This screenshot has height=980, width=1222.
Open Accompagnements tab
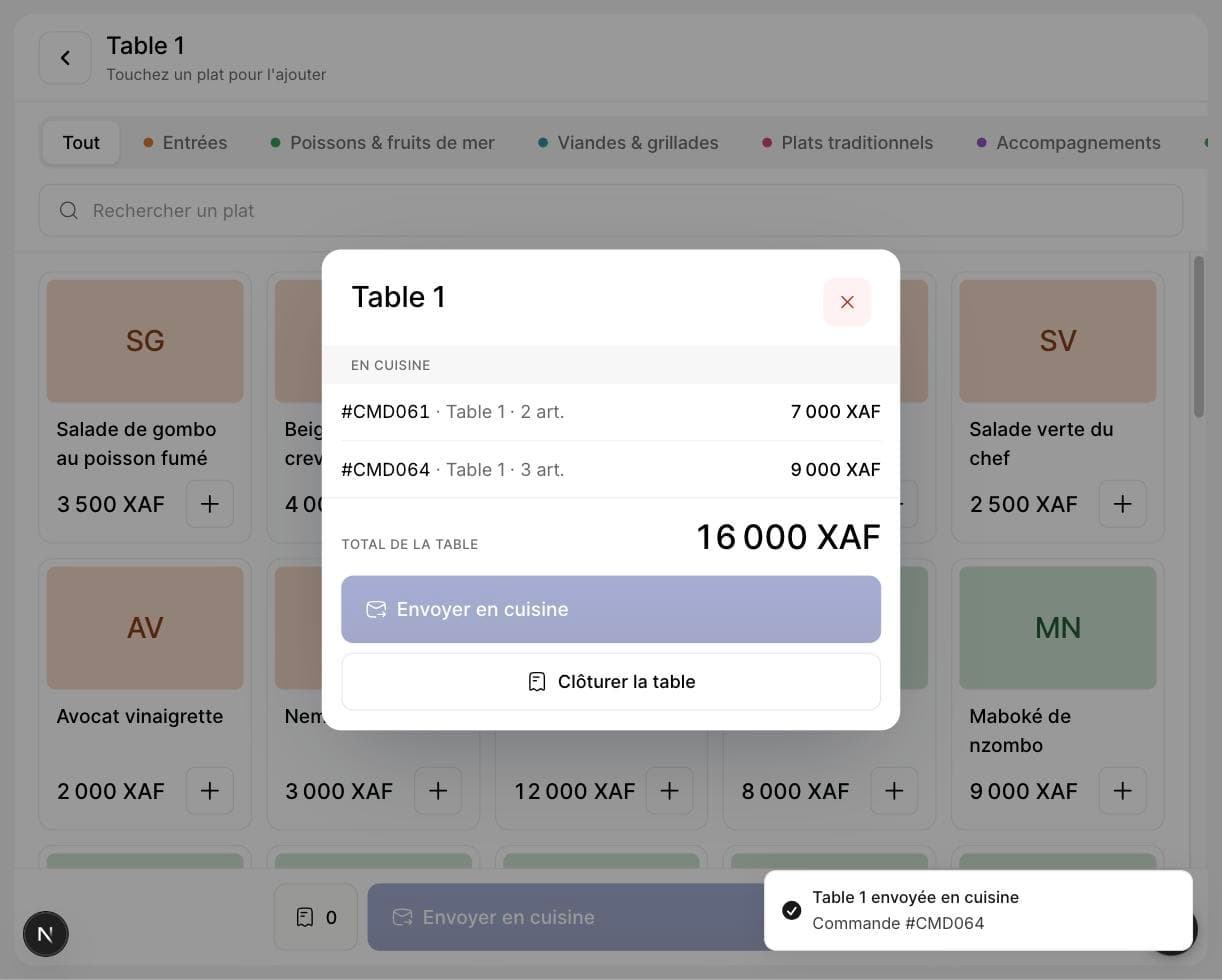click(1069, 143)
